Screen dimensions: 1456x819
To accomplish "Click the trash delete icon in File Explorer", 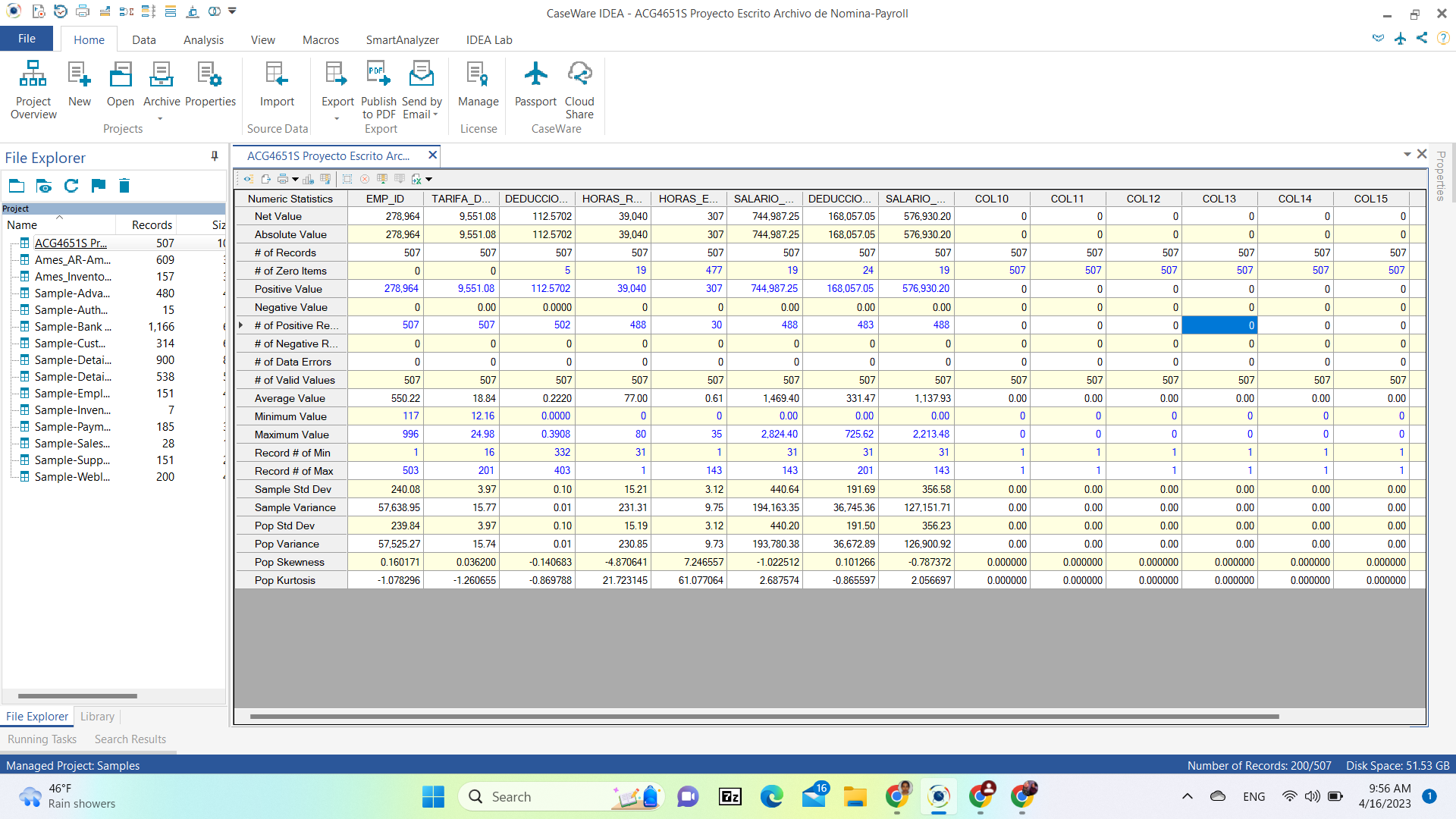I will [x=124, y=186].
